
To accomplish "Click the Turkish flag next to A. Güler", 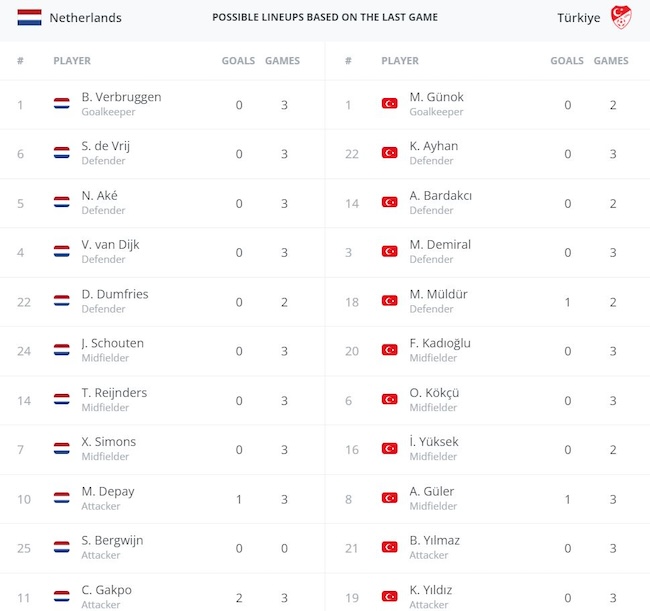I will (390, 498).
